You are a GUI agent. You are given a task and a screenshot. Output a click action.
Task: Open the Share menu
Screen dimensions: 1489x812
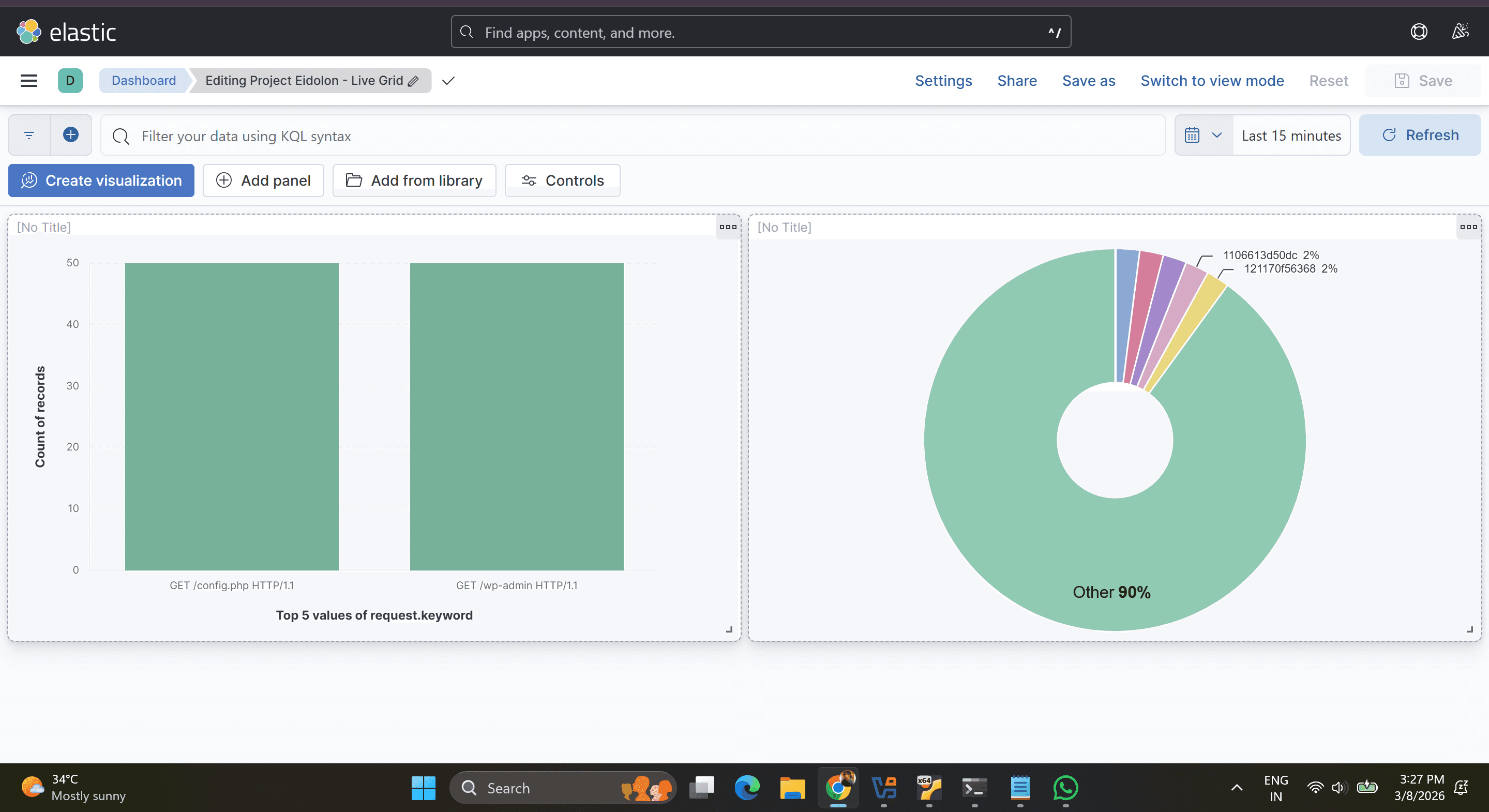pos(1017,80)
